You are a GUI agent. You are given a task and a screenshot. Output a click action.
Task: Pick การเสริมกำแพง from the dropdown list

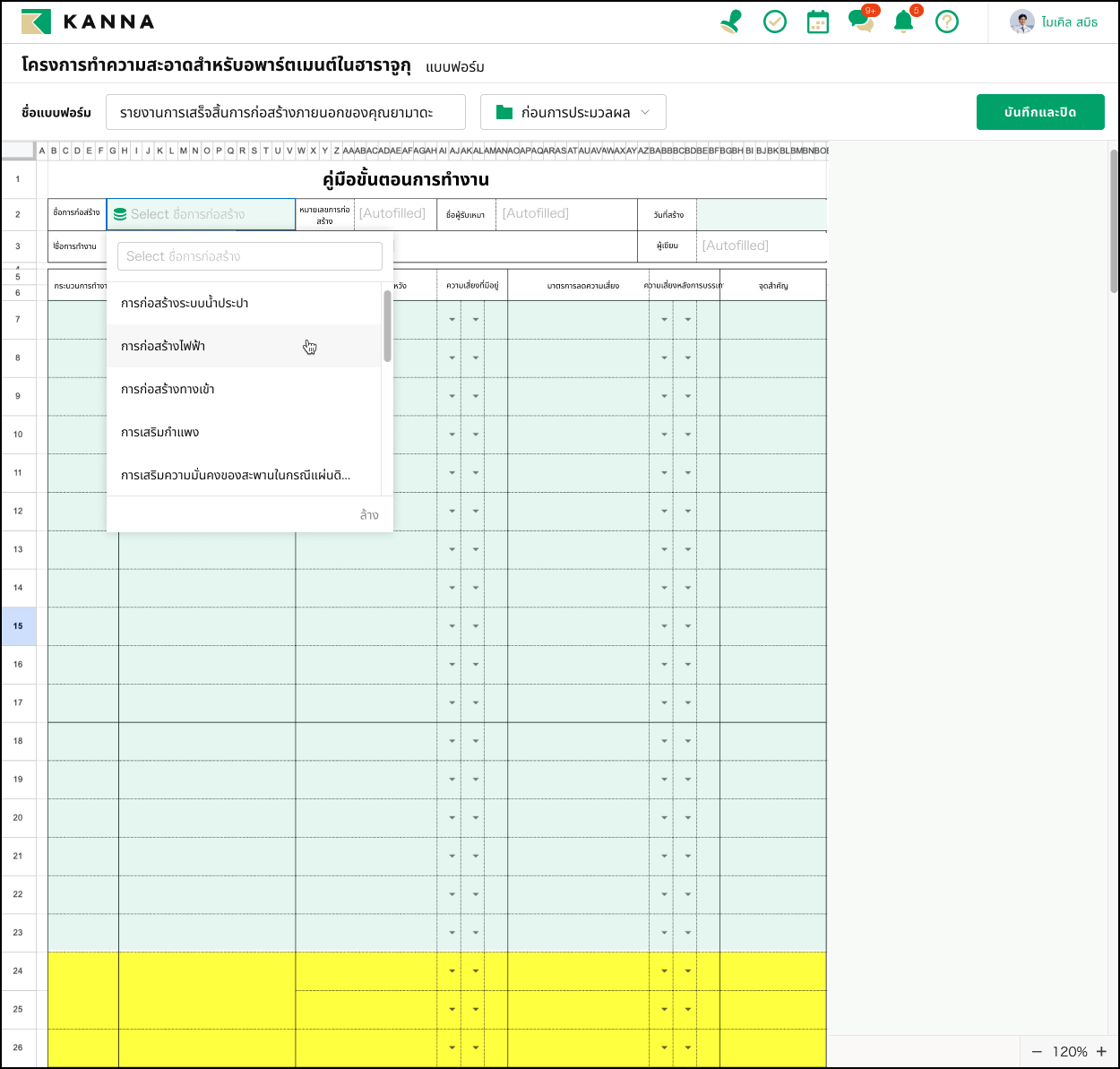click(x=160, y=432)
